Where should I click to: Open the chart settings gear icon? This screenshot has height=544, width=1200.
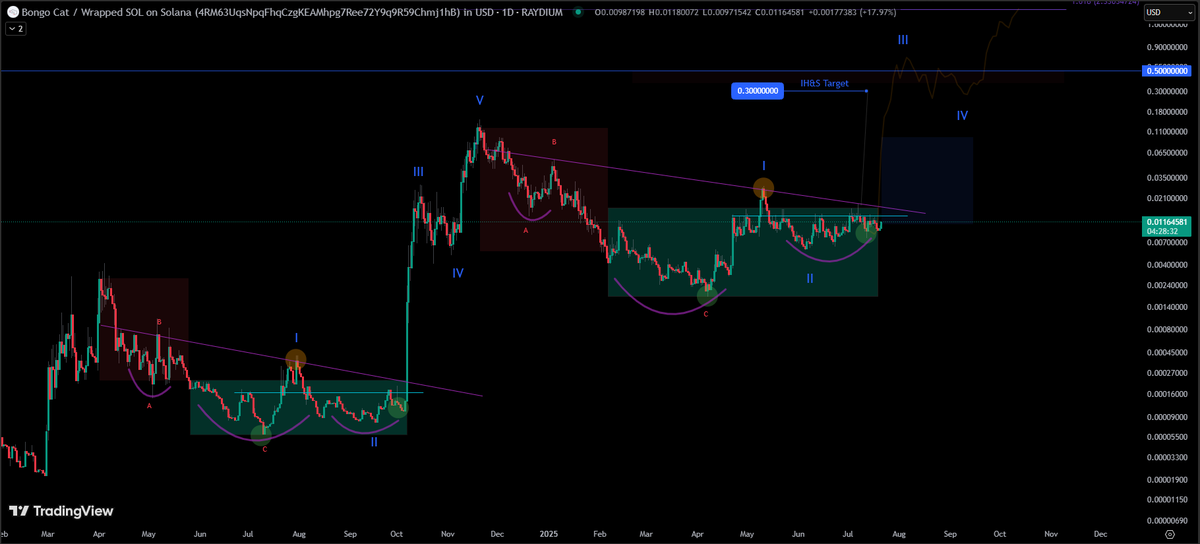coord(1168,535)
